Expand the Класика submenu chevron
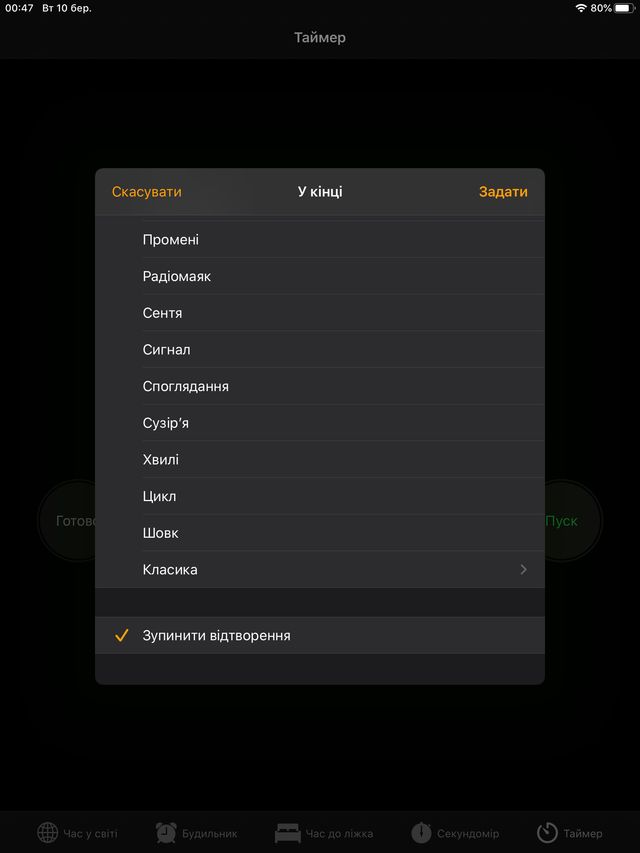The image size is (640, 853). [x=524, y=570]
